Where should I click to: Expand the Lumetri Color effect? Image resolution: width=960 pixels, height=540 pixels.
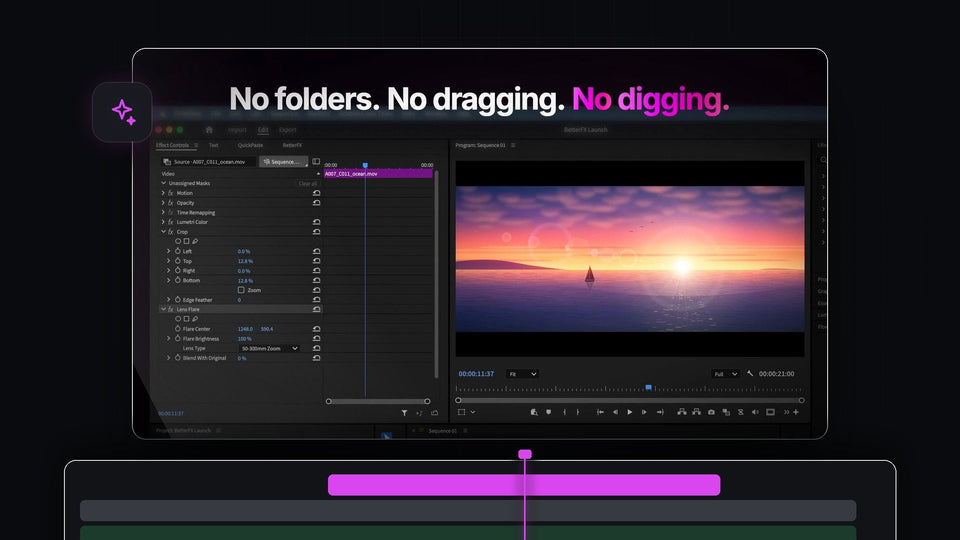point(163,222)
